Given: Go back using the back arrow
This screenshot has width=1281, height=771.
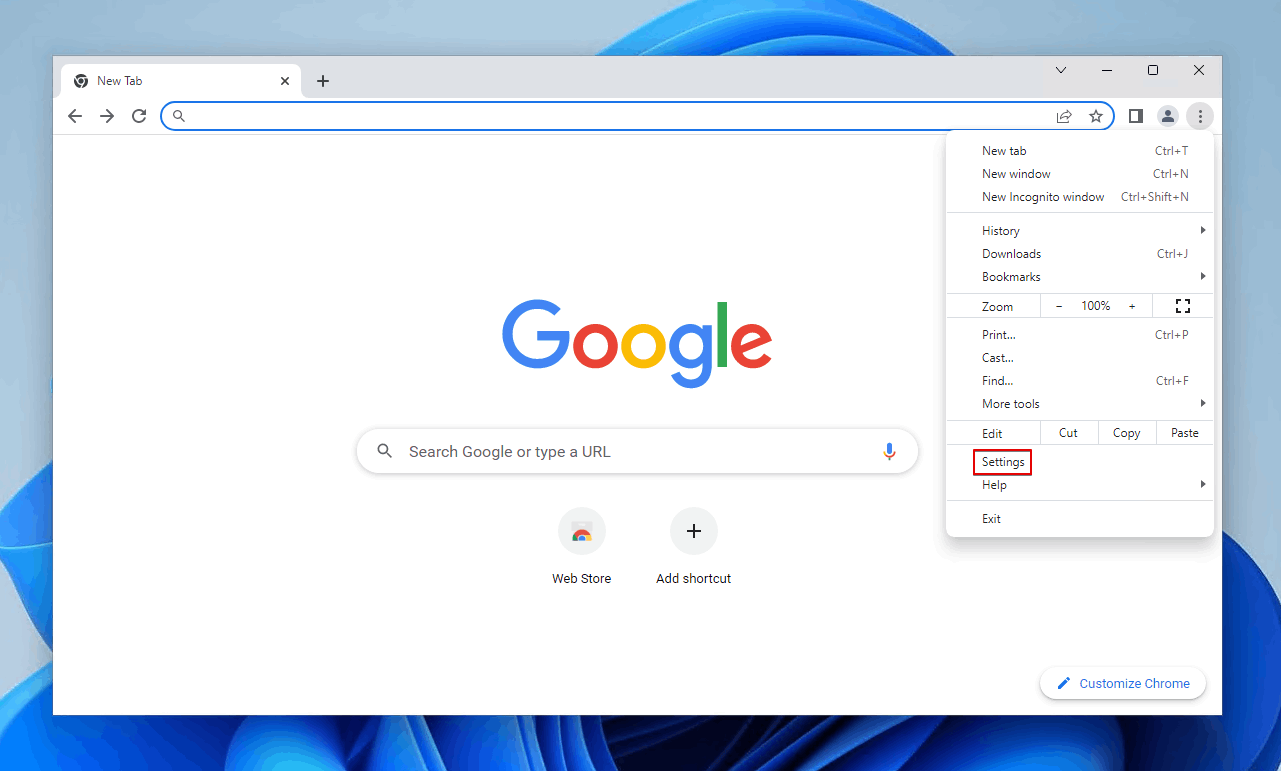Looking at the screenshot, I should point(75,116).
